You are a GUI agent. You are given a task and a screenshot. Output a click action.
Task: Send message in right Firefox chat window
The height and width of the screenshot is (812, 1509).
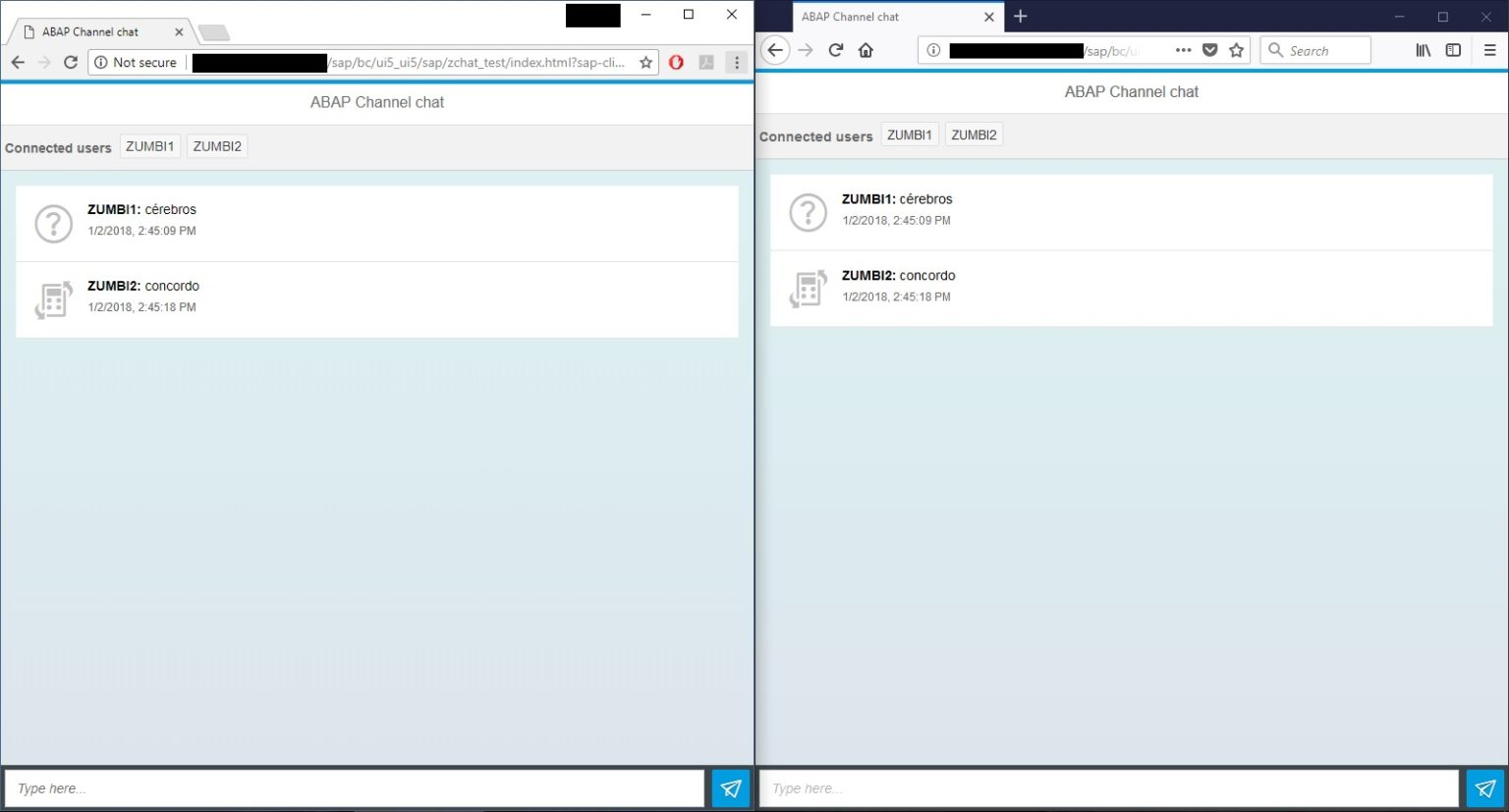1484,788
